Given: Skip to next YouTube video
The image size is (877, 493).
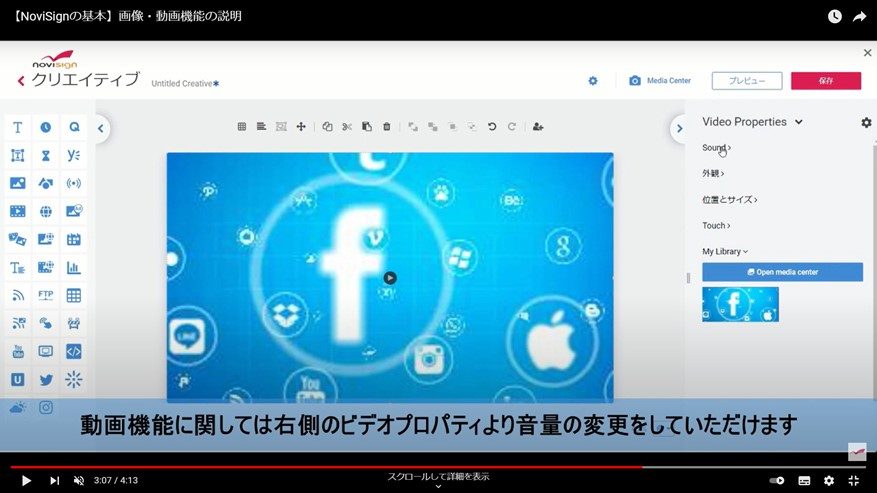Looking at the screenshot, I should [x=54, y=480].
